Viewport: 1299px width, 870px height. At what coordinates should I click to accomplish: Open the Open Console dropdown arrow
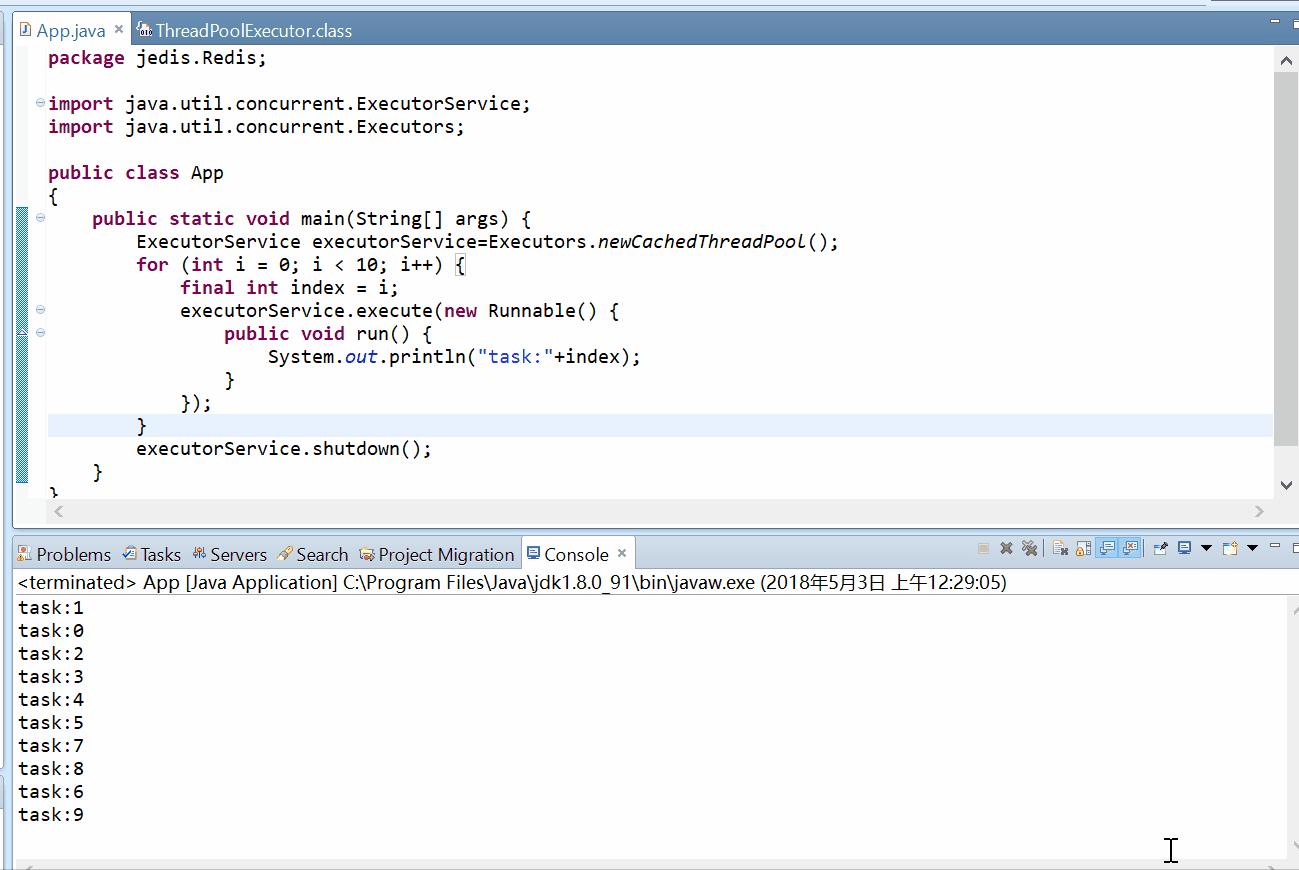coord(1252,548)
